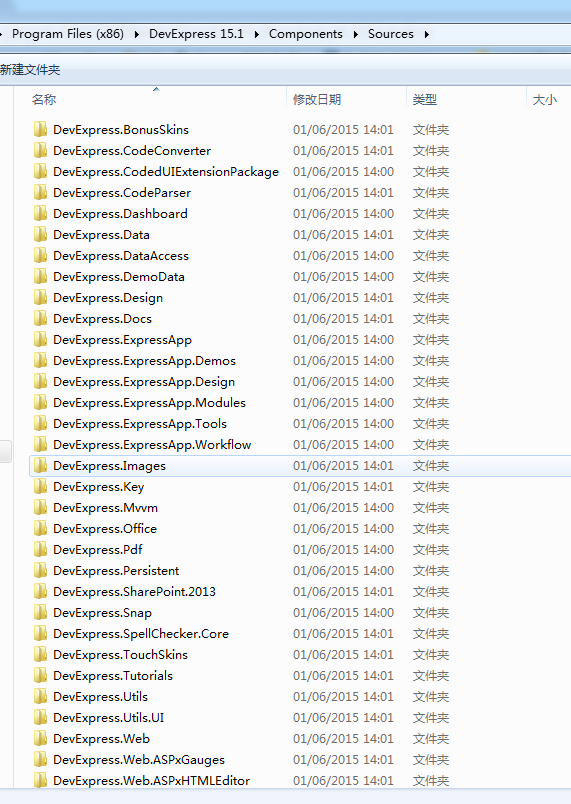571x804 pixels.
Task: Click the DevExpress.SharePoint.2013 folder icon
Action: (x=40, y=592)
